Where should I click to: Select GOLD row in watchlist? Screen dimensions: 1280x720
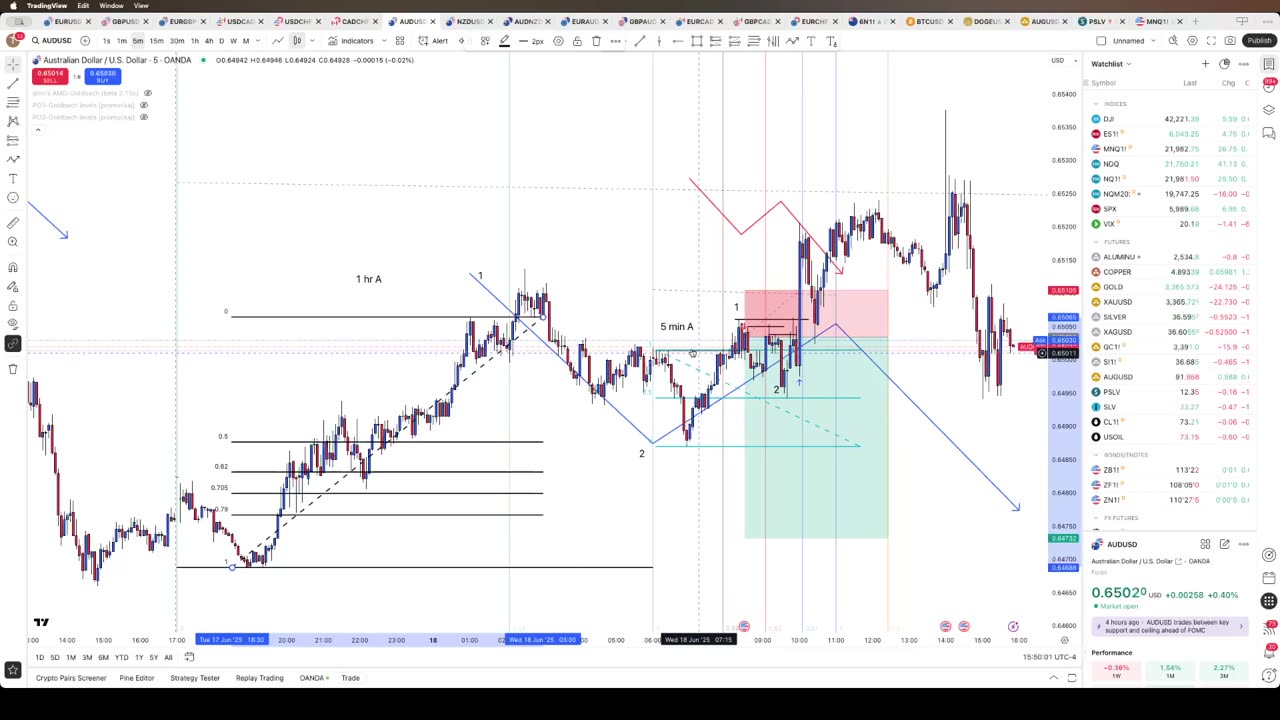click(1170, 287)
